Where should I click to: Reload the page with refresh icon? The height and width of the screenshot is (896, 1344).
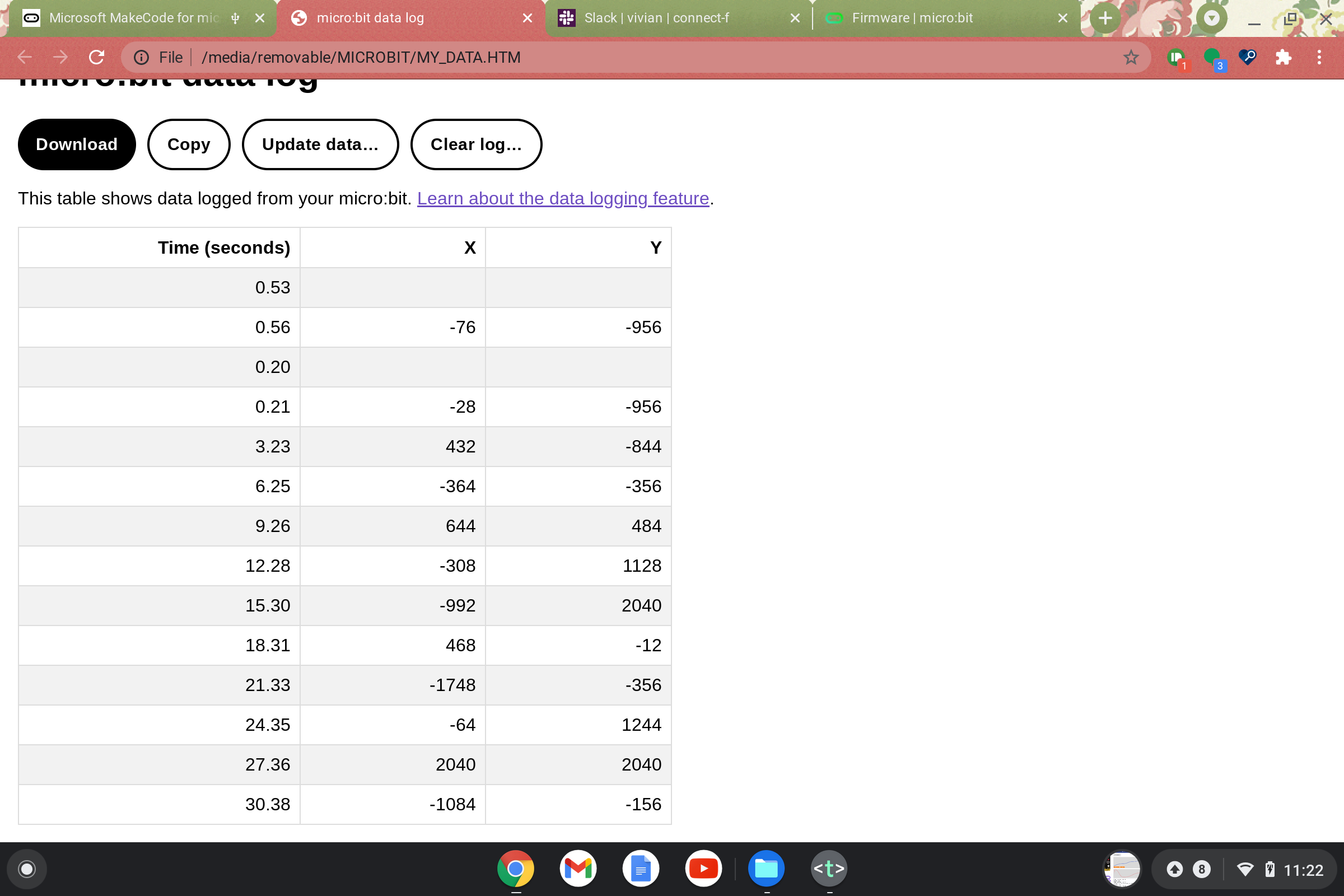tap(96, 57)
